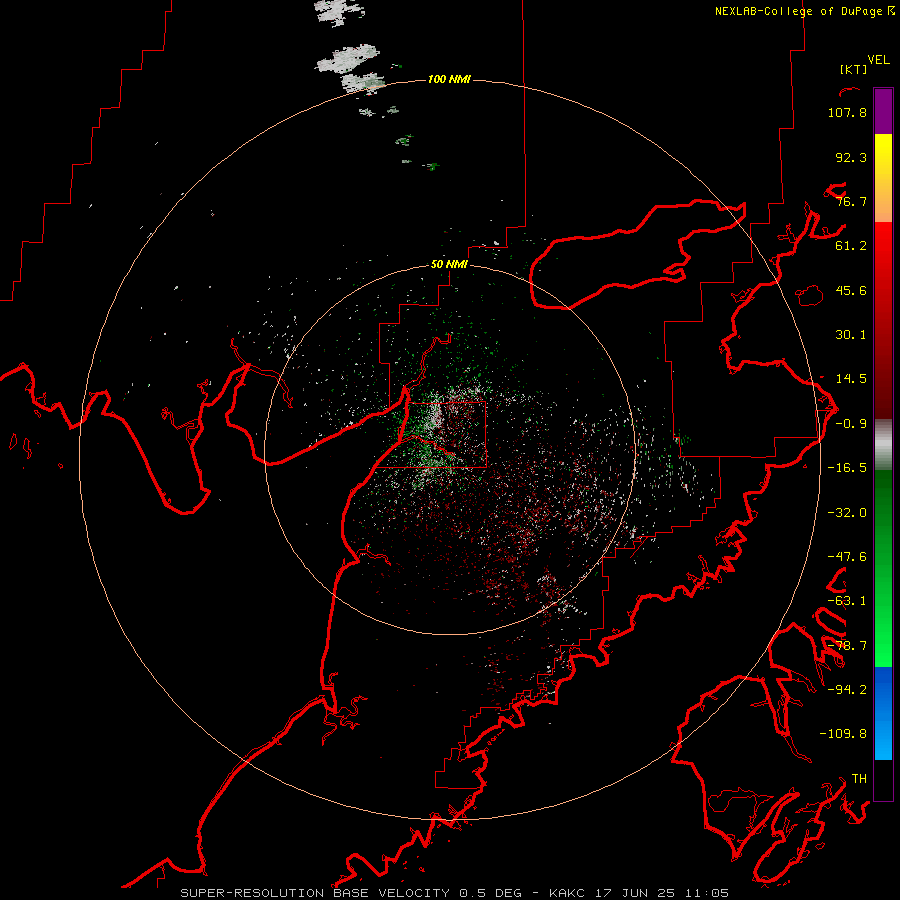The width and height of the screenshot is (900, 900).
Task: Click the [KT] units label
Action: click(x=854, y=69)
